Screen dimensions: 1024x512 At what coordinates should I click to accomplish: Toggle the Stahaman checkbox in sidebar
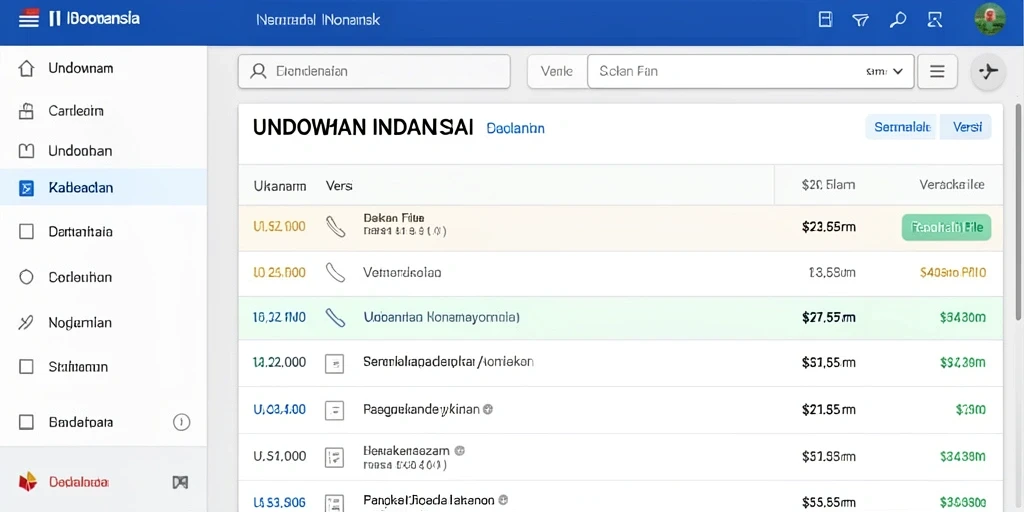tap(26, 367)
